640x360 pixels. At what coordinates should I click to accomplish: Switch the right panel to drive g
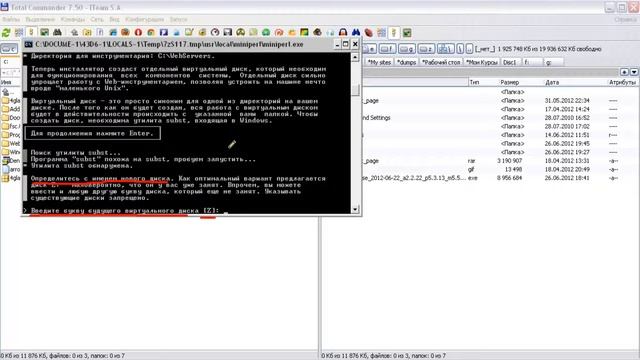(x=407, y=49)
